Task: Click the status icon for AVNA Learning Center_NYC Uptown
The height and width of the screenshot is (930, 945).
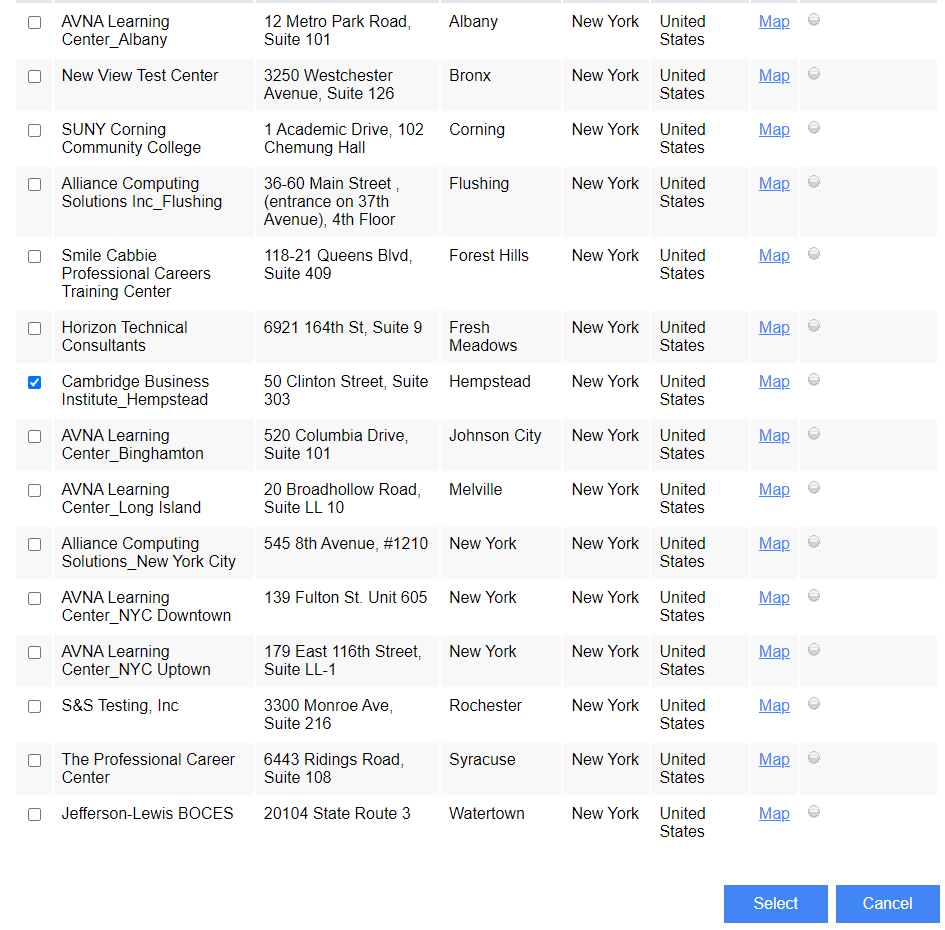Action: [x=814, y=648]
